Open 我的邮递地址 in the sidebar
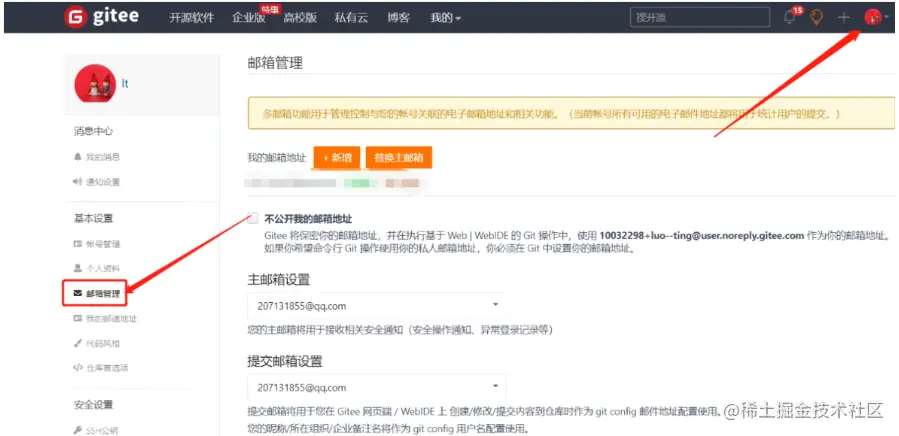 [111, 318]
